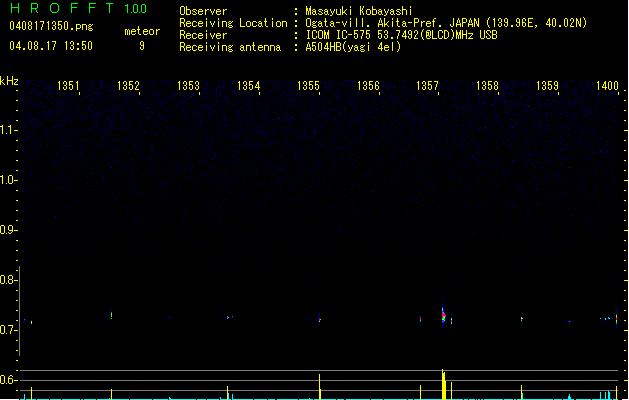Click the 1351 time marker
Viewport: 629px width, 400px height.
(68, 85)
